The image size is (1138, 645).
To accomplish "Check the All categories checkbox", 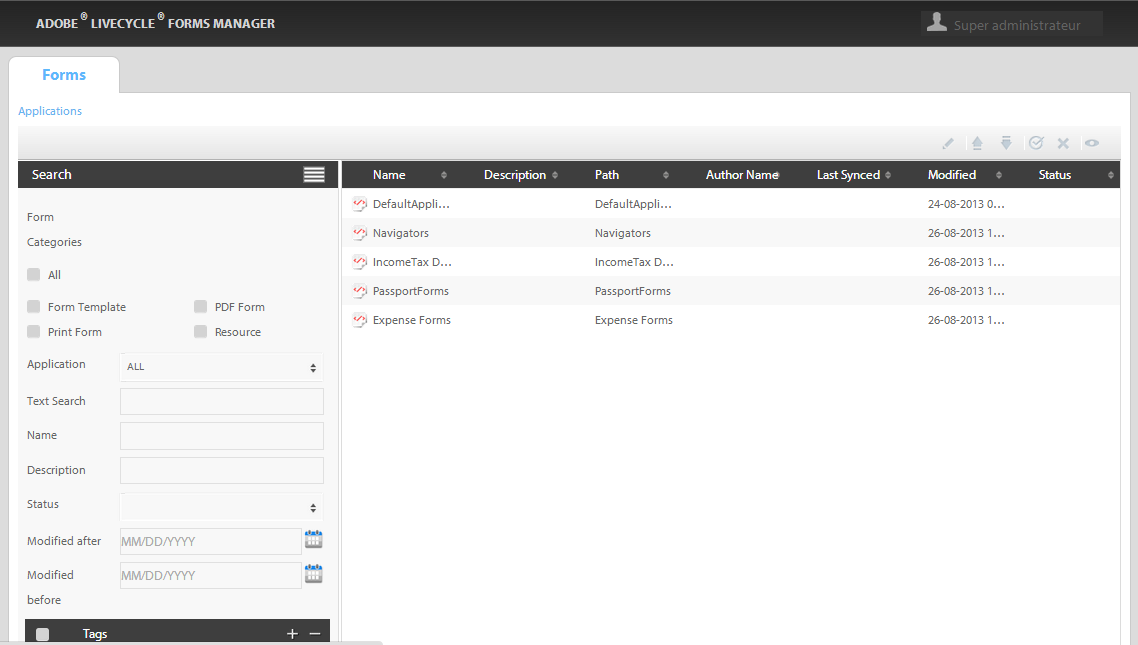I will pos(33,274).
